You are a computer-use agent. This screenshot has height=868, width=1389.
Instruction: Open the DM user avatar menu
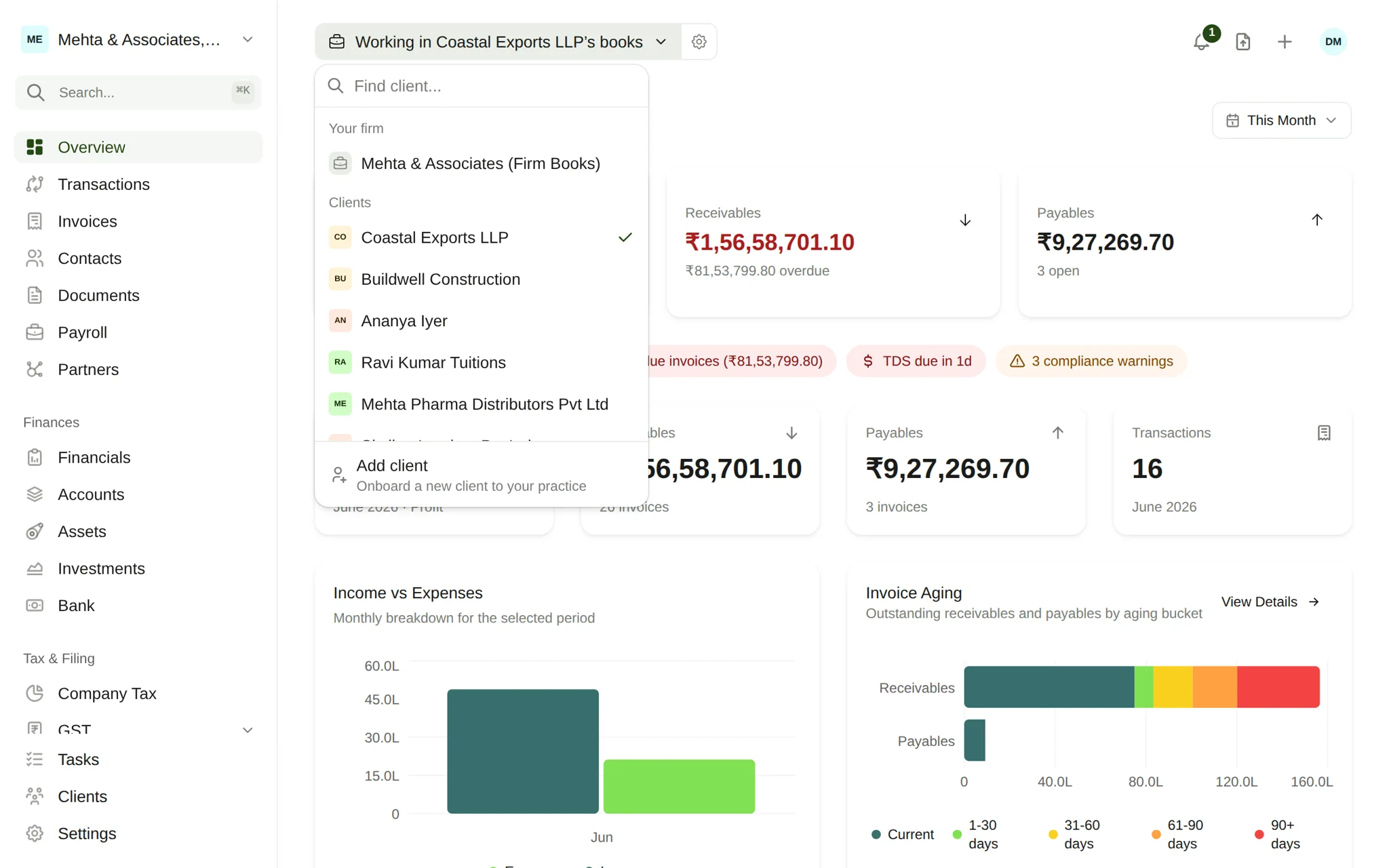[1333, 41]
